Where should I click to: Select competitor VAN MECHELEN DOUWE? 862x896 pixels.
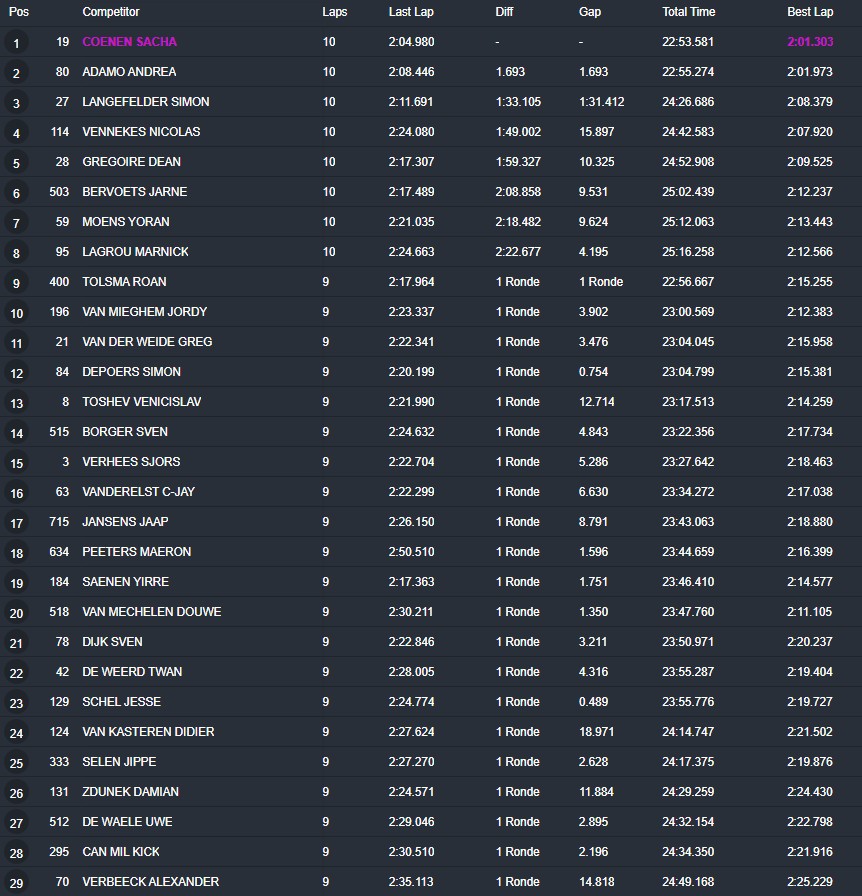(x=151, y=612)
